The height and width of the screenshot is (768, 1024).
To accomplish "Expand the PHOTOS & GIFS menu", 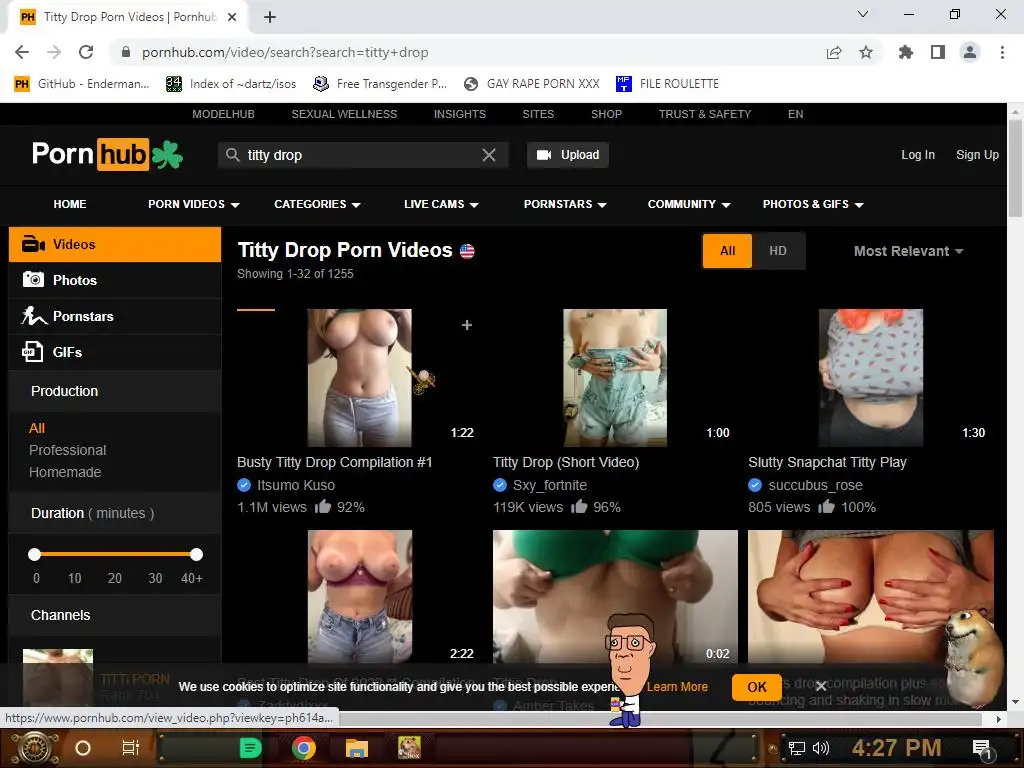I will click(x=813, y=204).
